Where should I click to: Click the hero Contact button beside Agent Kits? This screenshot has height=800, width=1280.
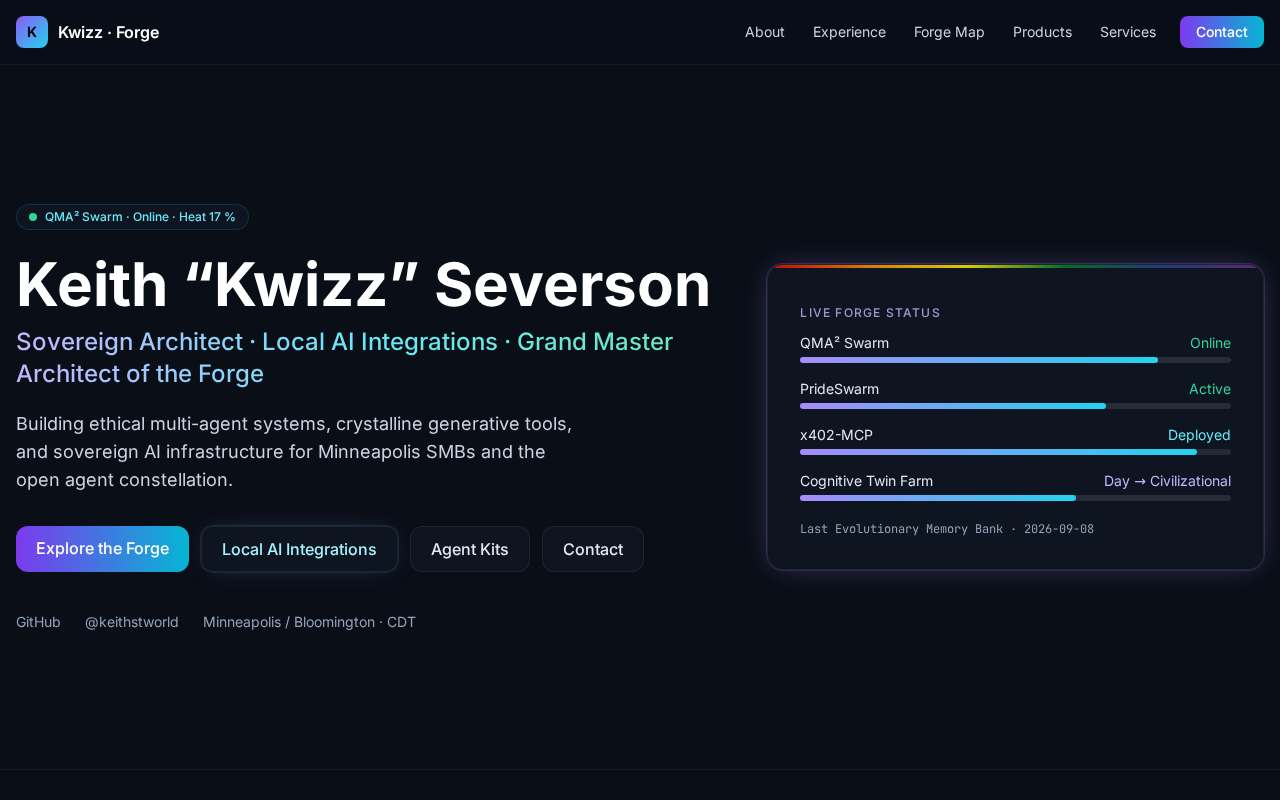[x=593, y=549]
